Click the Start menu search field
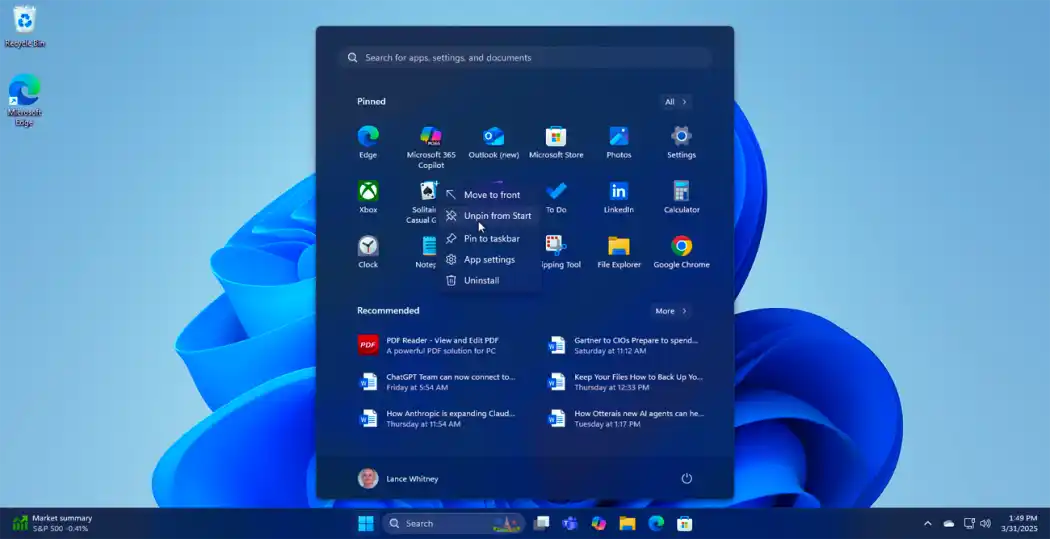Image resolution: width=1050 pixels, height=539 pixels. (x=525, y=58)
